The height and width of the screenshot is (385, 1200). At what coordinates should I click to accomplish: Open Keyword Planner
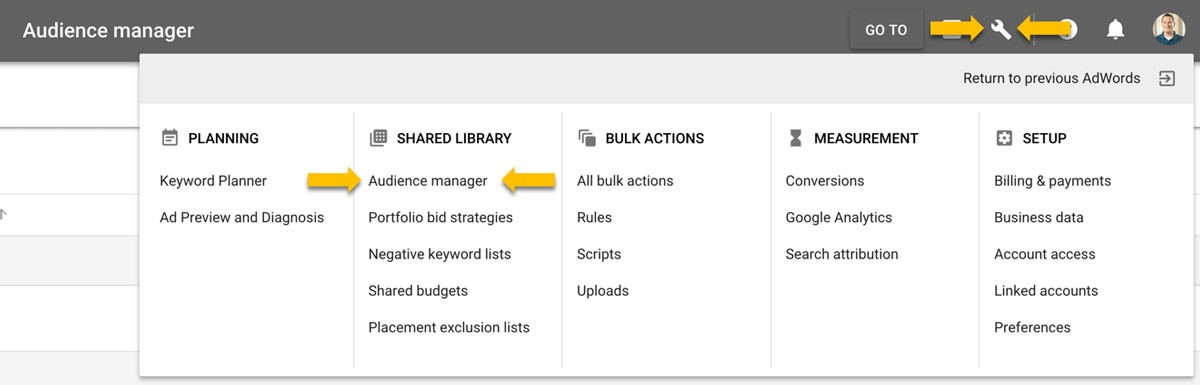[x=213, y=181]
